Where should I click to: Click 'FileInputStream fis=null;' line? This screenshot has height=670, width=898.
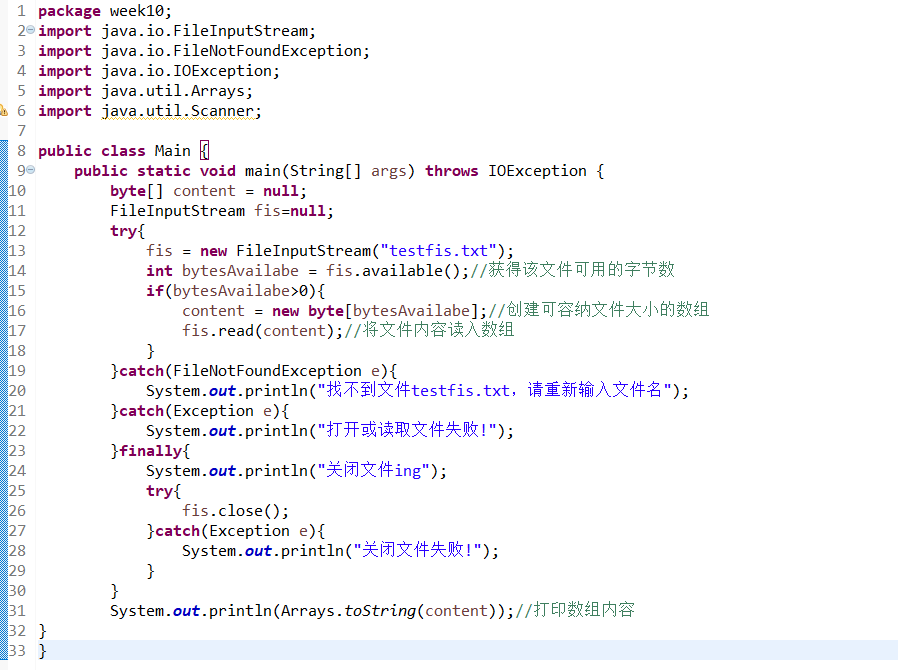coord(222,211)
